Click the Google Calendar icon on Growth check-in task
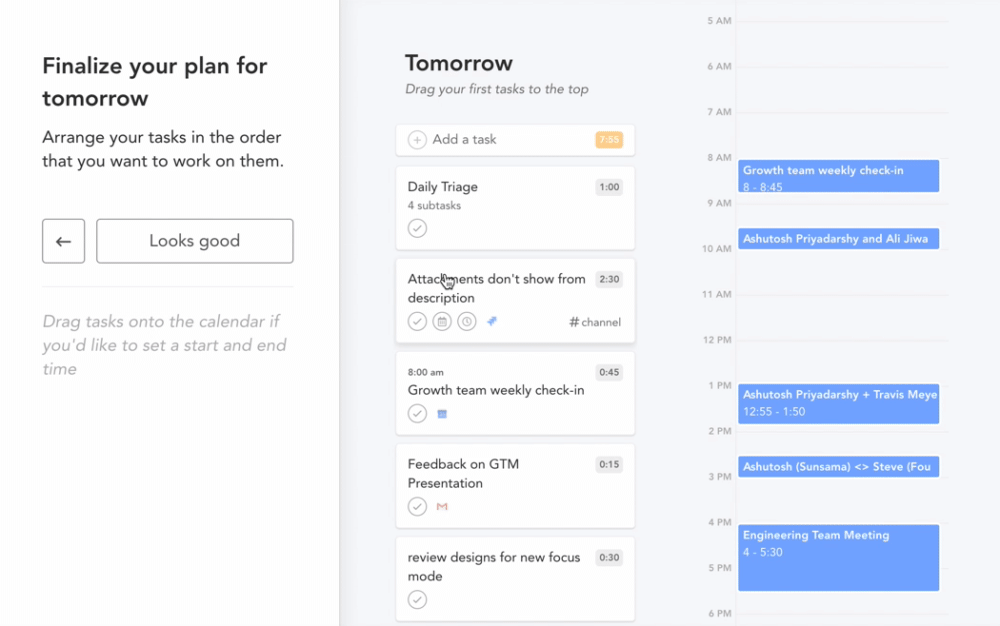Image resolution: width=1000 pixels, height=626 pixels. click(x=441, y=413)
